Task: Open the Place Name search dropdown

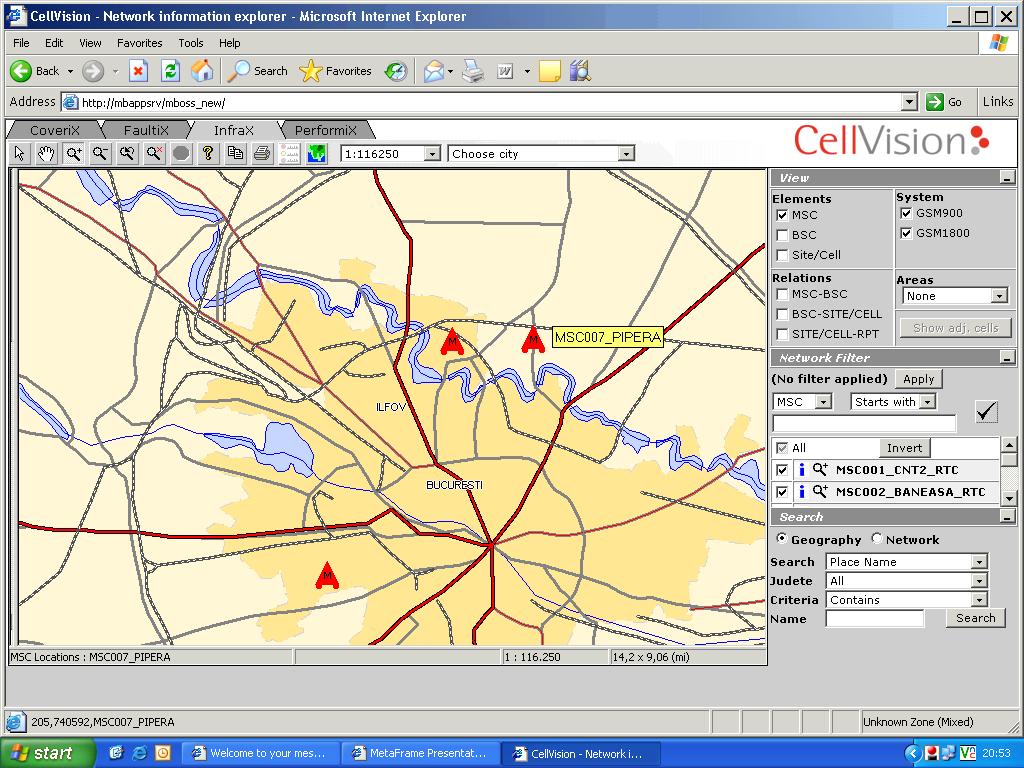Action: click(x=978, y=562)
